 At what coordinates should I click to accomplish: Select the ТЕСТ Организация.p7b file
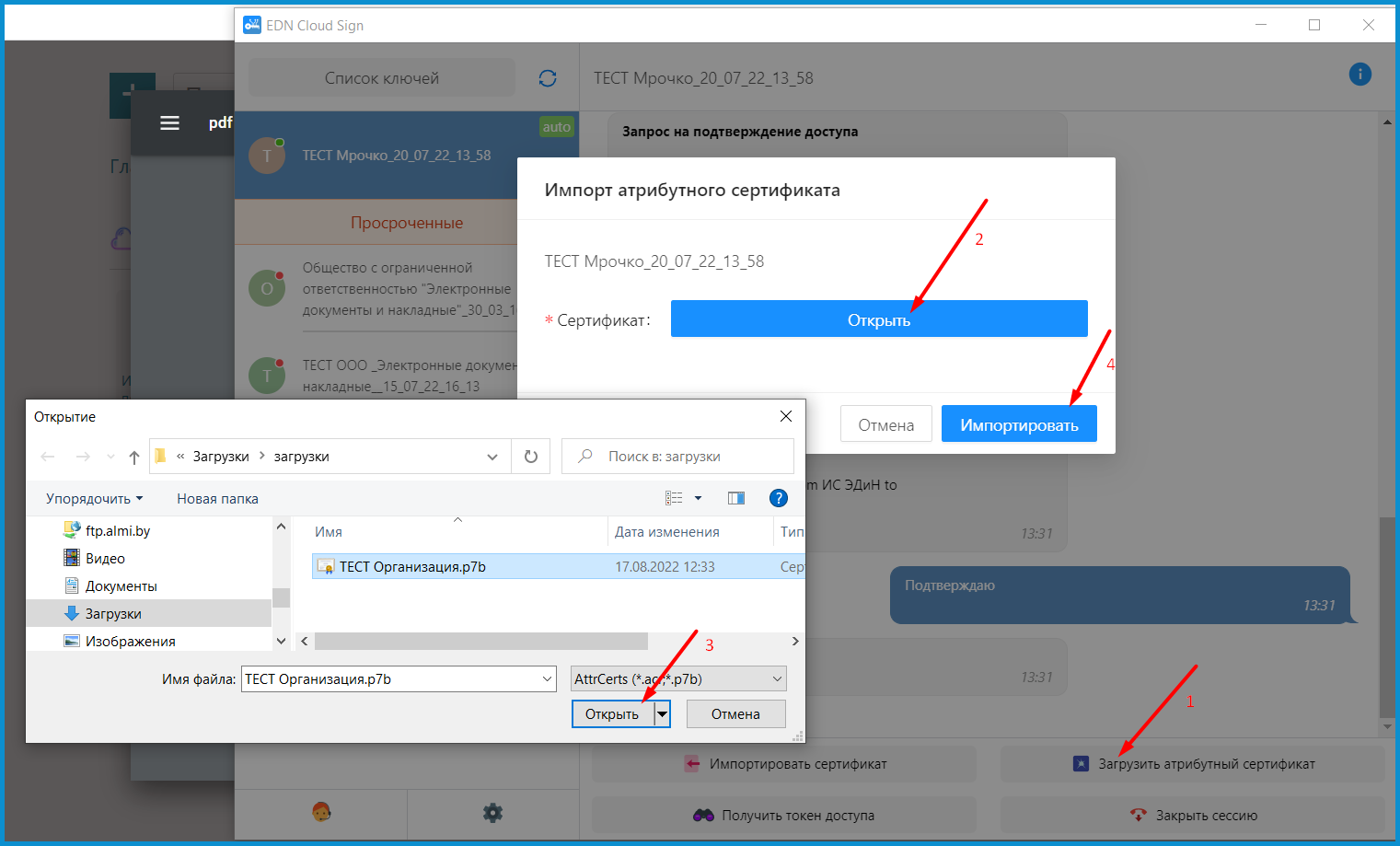412,567
